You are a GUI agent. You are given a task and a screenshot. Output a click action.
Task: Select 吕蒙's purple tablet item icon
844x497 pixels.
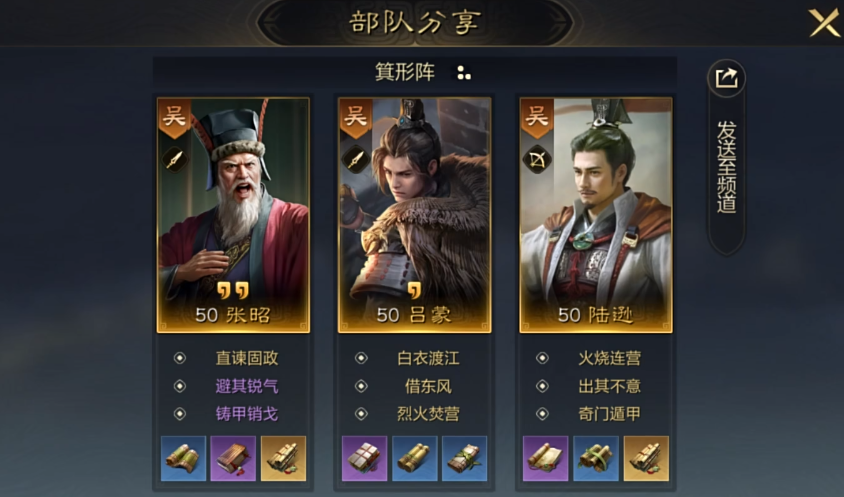point(364,459)
